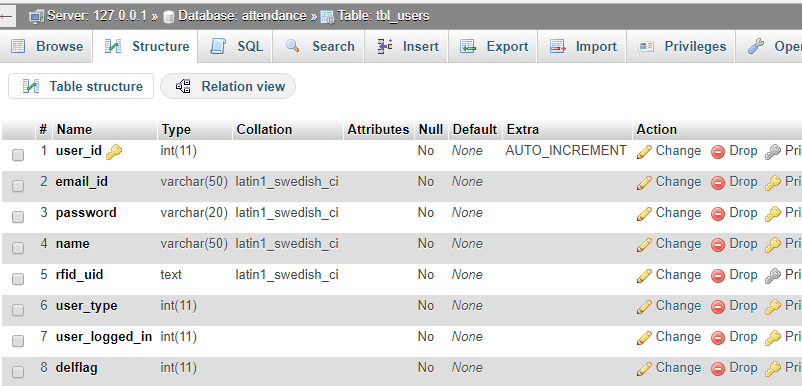Open Table: tbl_users breadcrumb link
The width and height of the screenshot is (802, 386).
coord(383,16)
